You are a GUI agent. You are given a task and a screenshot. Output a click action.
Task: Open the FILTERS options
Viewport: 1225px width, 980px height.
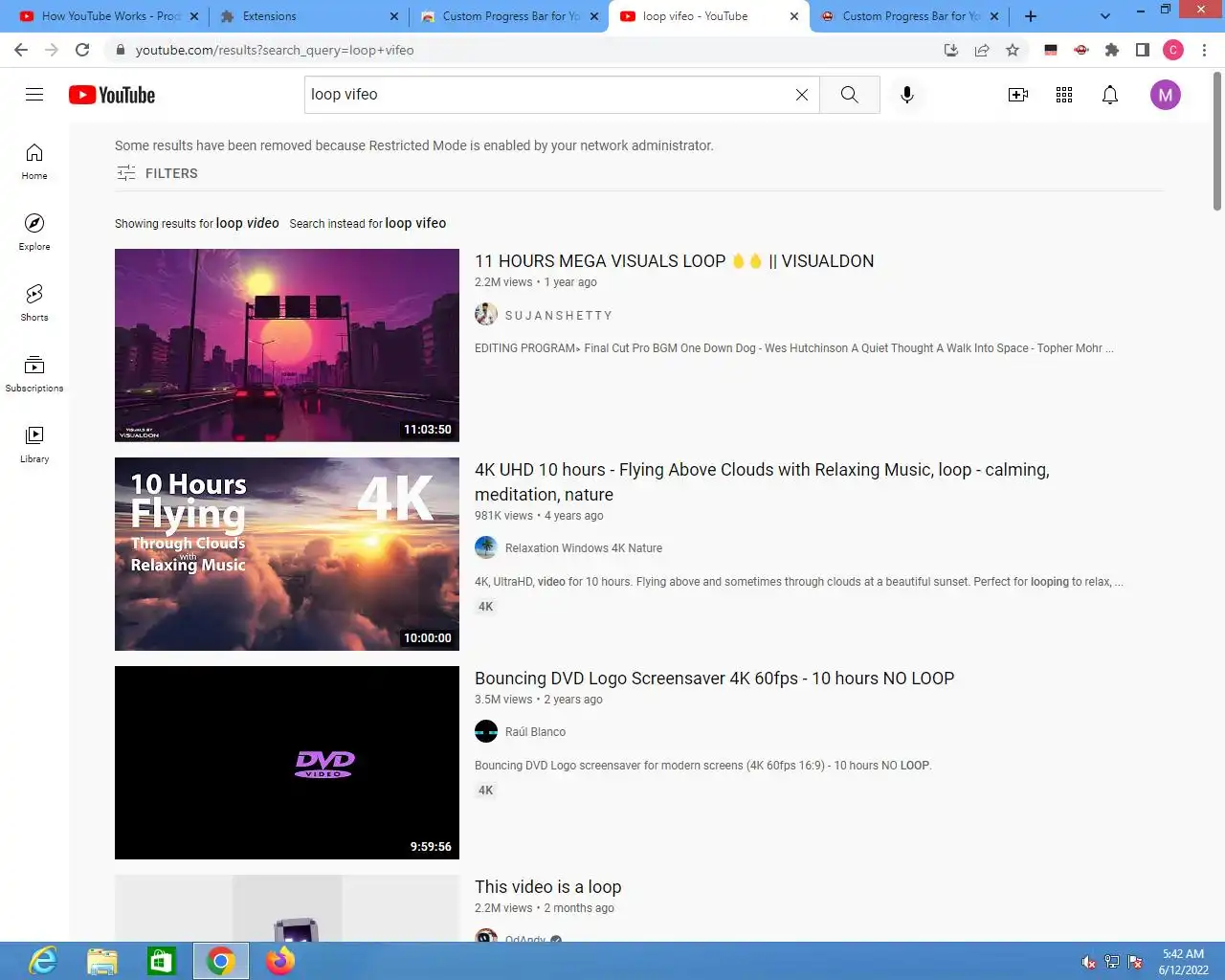(x=157, y=173)
